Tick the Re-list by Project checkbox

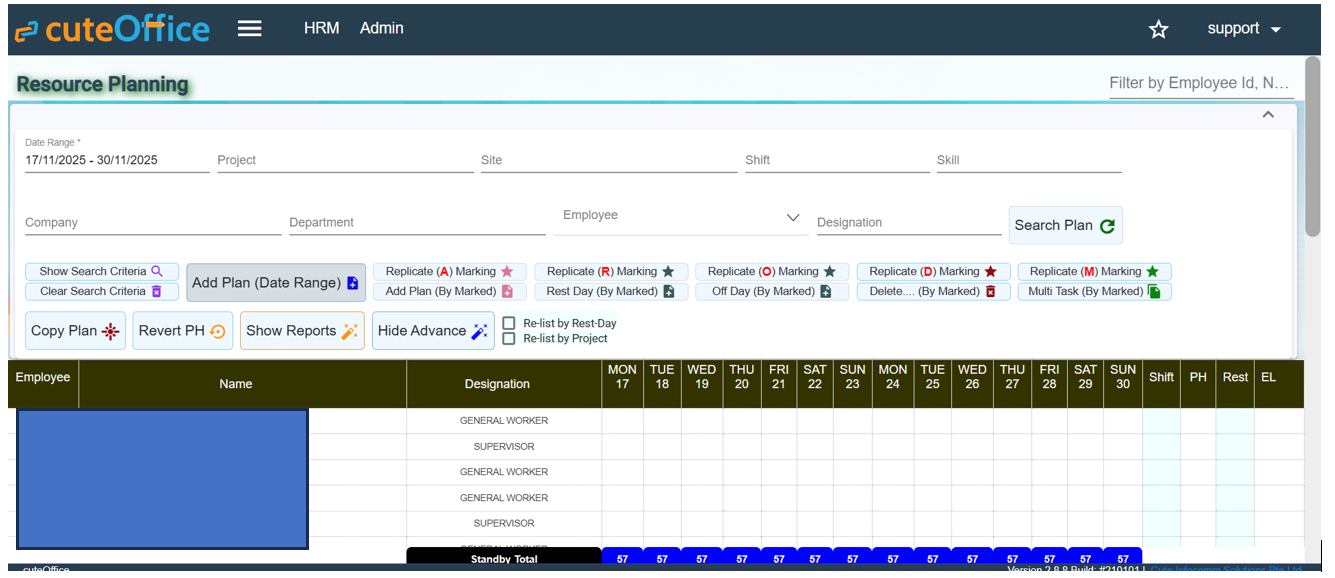coord(509,339)
